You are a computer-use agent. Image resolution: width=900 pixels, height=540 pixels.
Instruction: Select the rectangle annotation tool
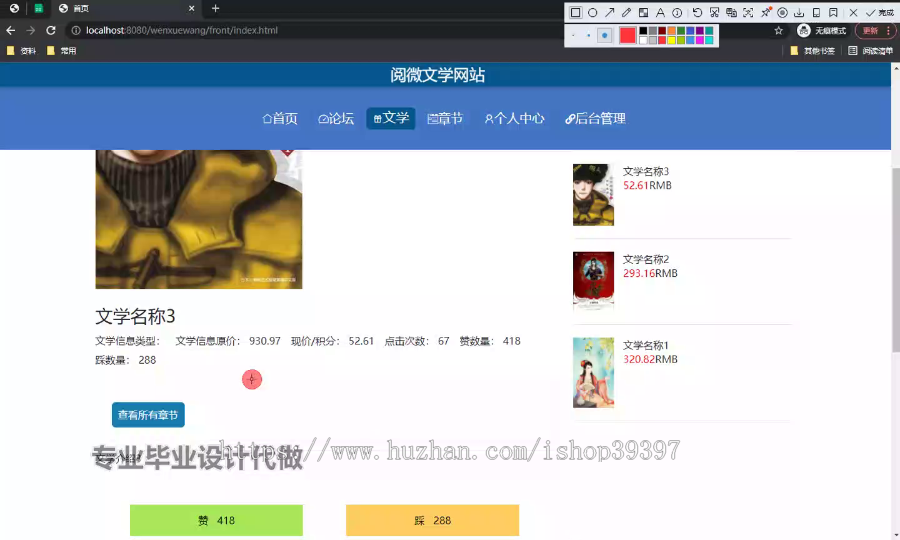[575, 13]
